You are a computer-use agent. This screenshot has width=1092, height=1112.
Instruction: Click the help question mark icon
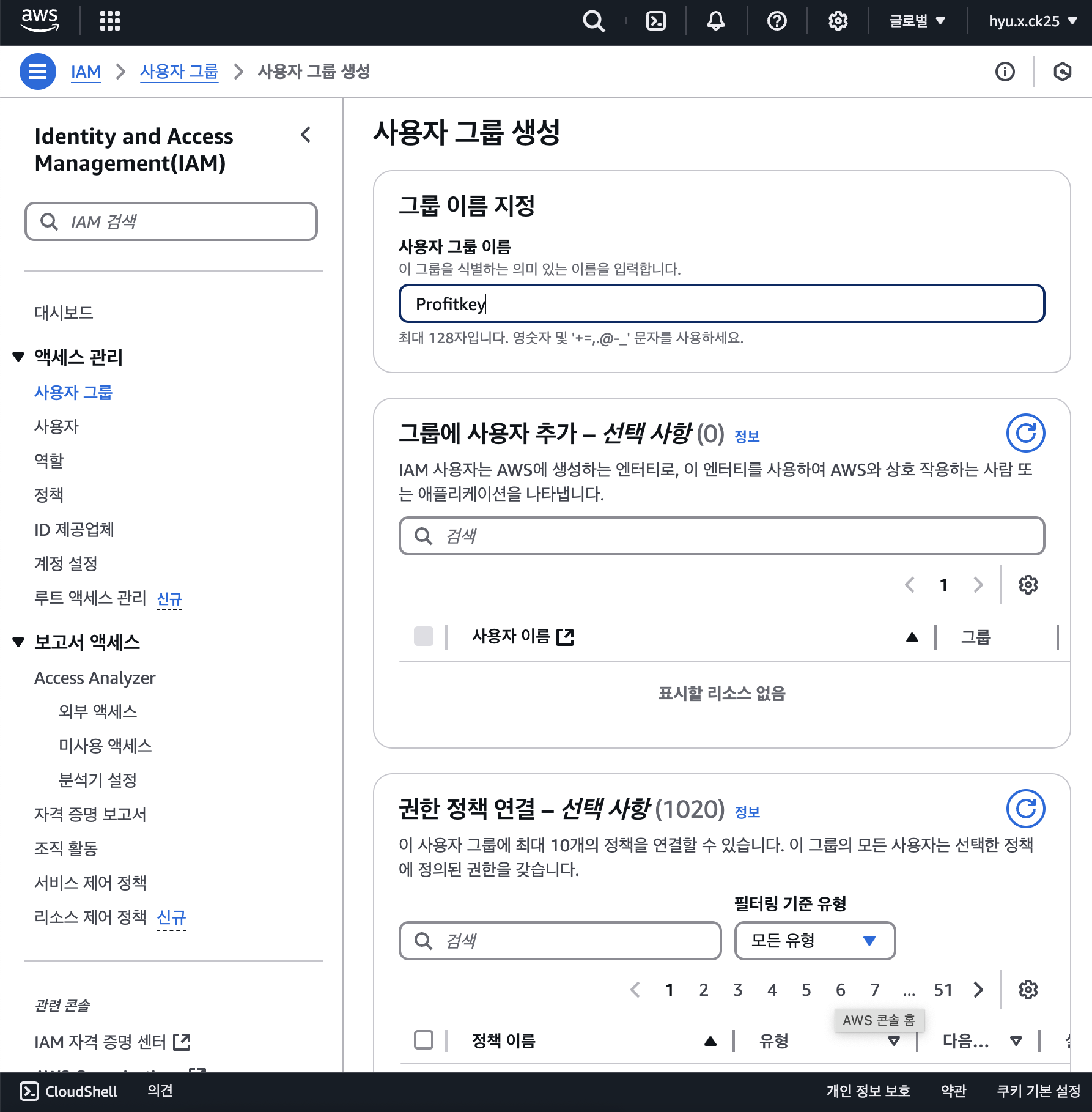(777, 21)
